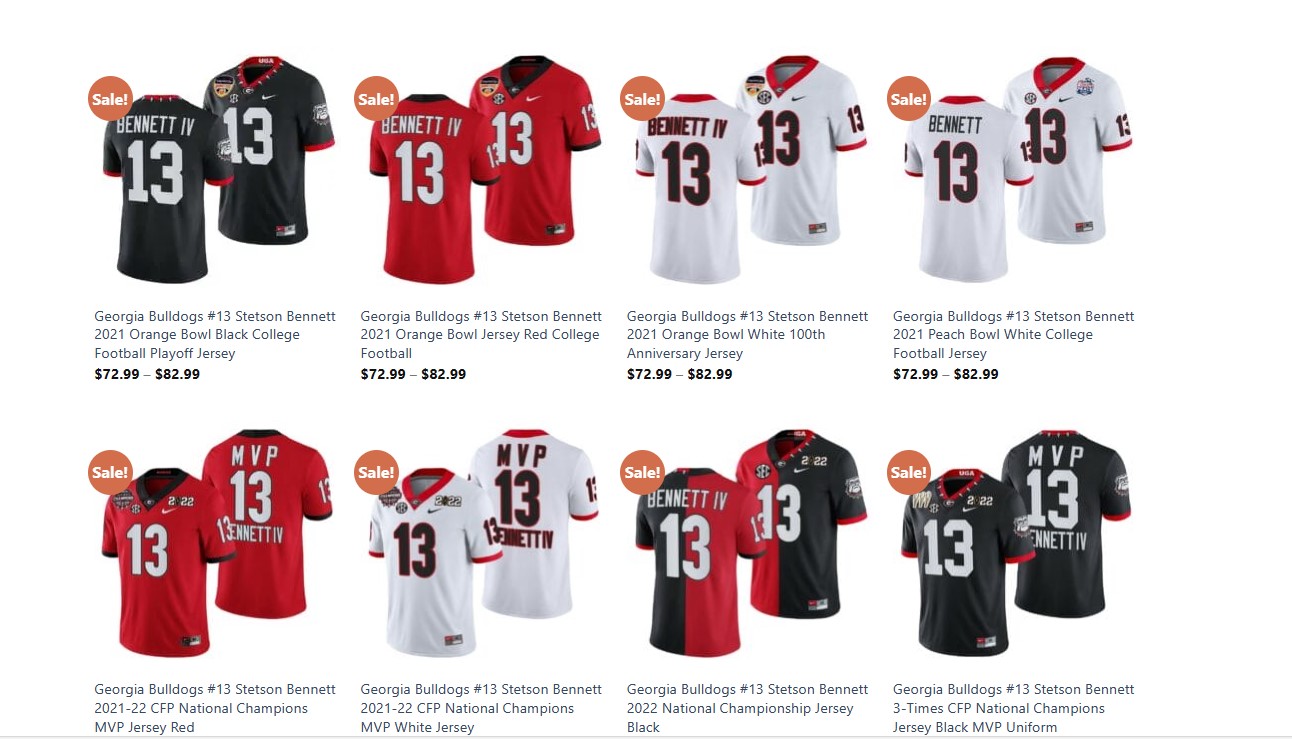Click the Sale badge on the MVP white jersey
This screenshot has height=739, width=1292.
tap(376, 472)
